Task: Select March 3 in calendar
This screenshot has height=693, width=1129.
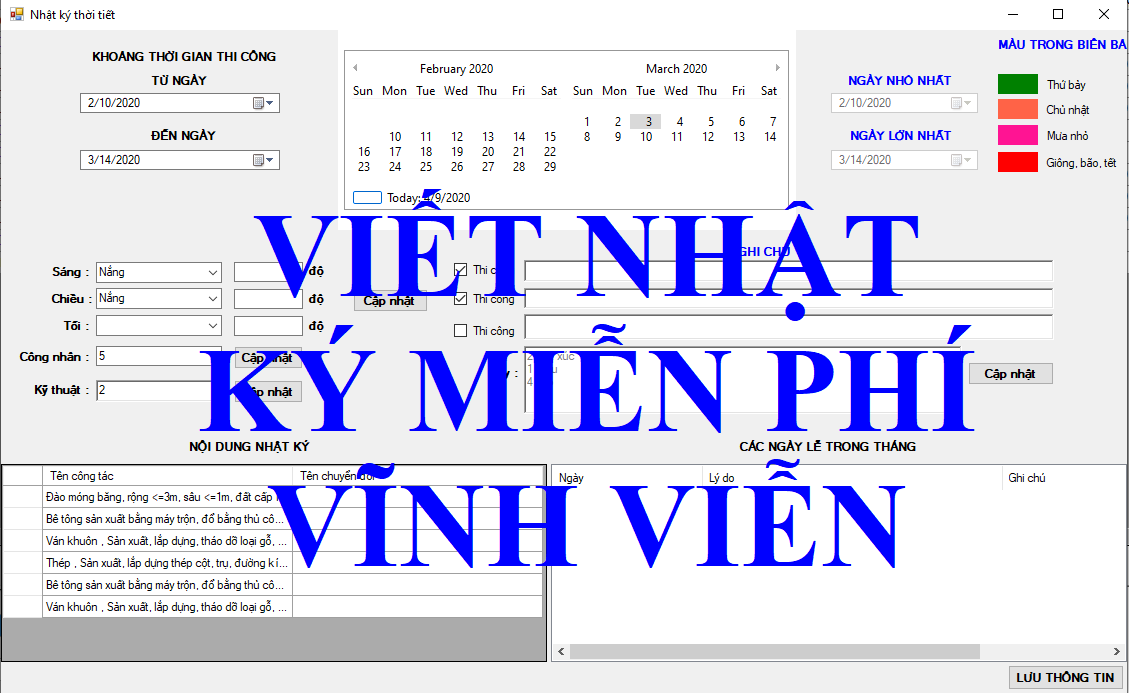Action: pyautogui.click(x=648, y=122)
